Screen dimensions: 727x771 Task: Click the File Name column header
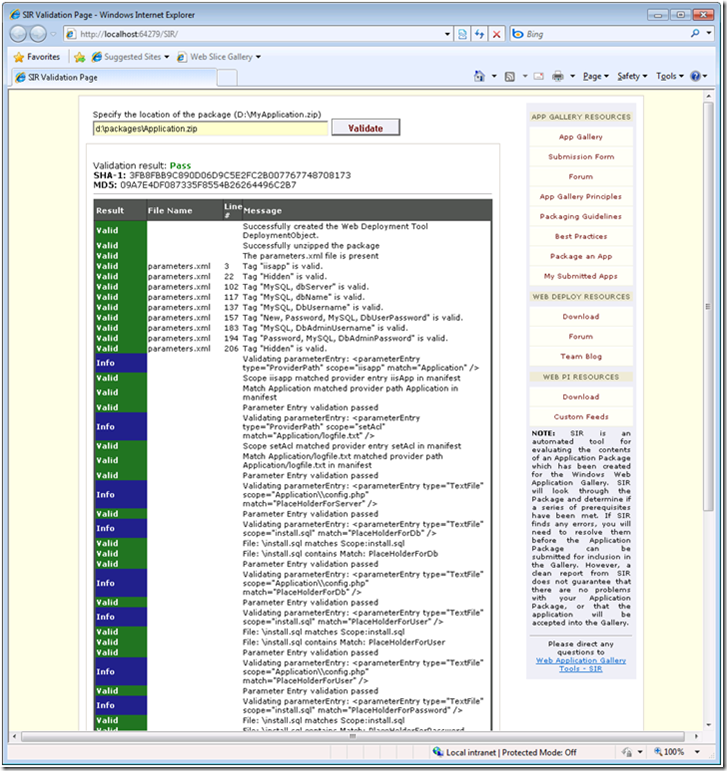(x=185, y=210)
